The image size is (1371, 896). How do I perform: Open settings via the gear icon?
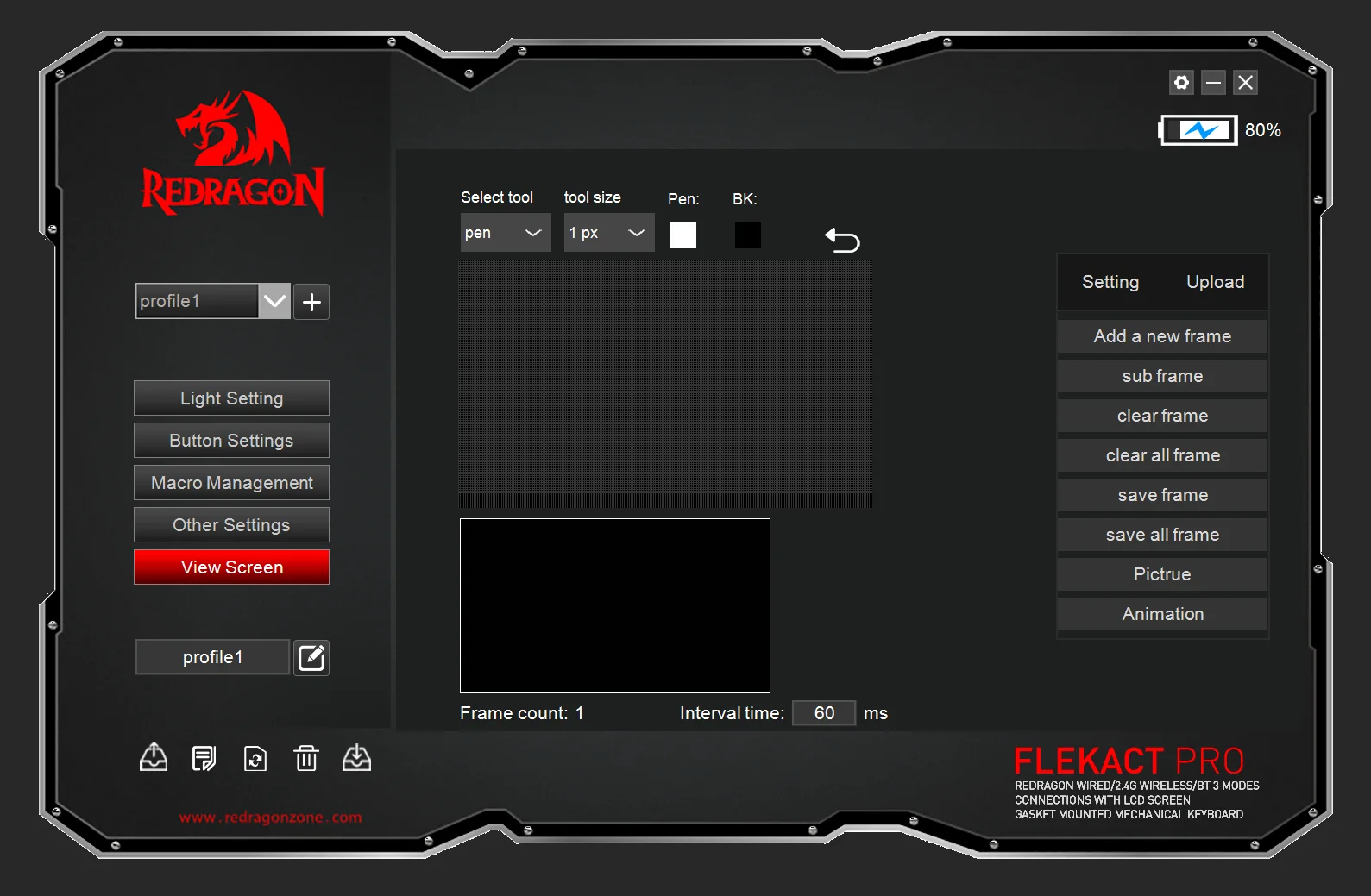[1181, 83]
